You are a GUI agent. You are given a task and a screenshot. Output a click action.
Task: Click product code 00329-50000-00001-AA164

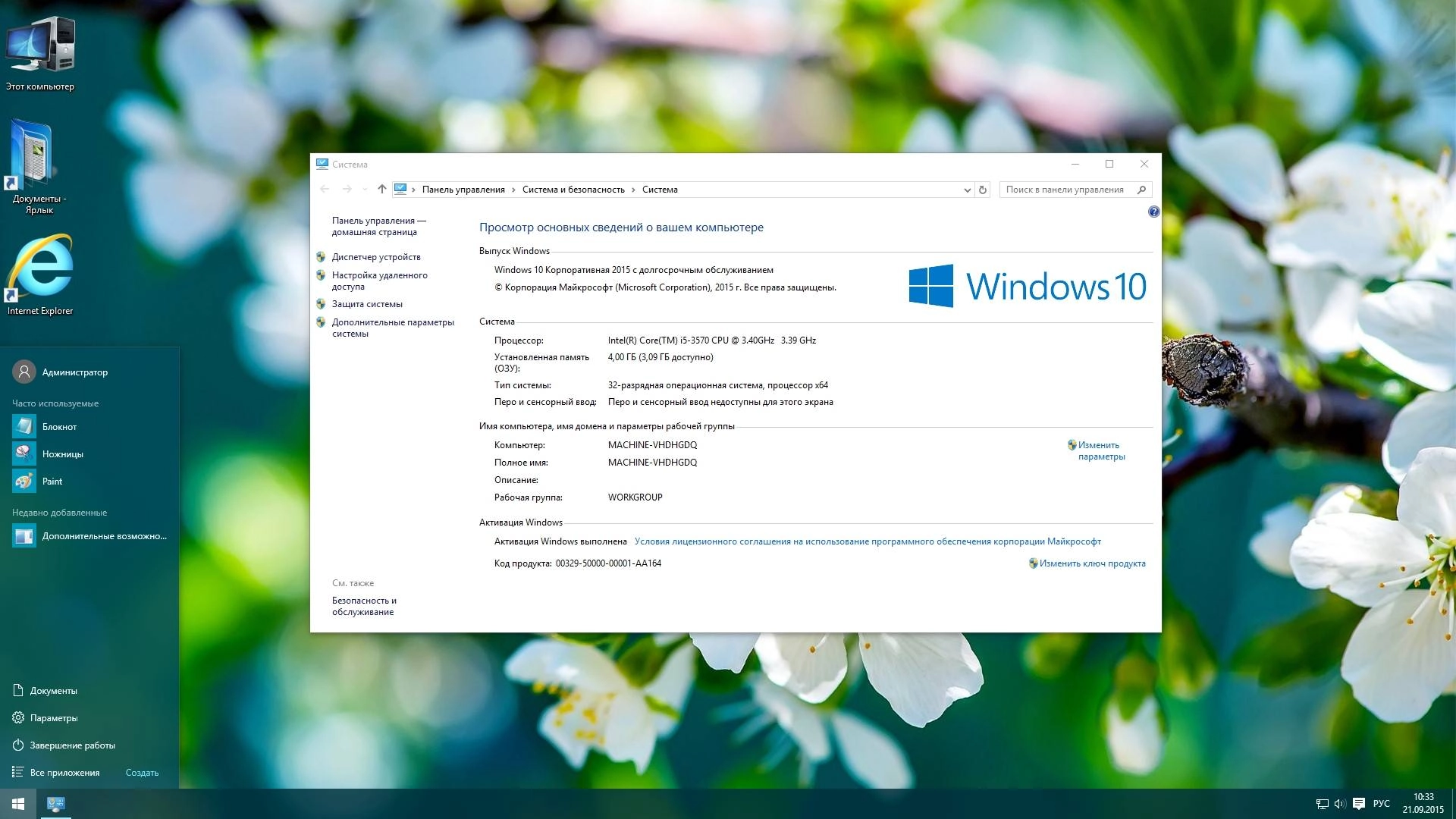(608, 563)
